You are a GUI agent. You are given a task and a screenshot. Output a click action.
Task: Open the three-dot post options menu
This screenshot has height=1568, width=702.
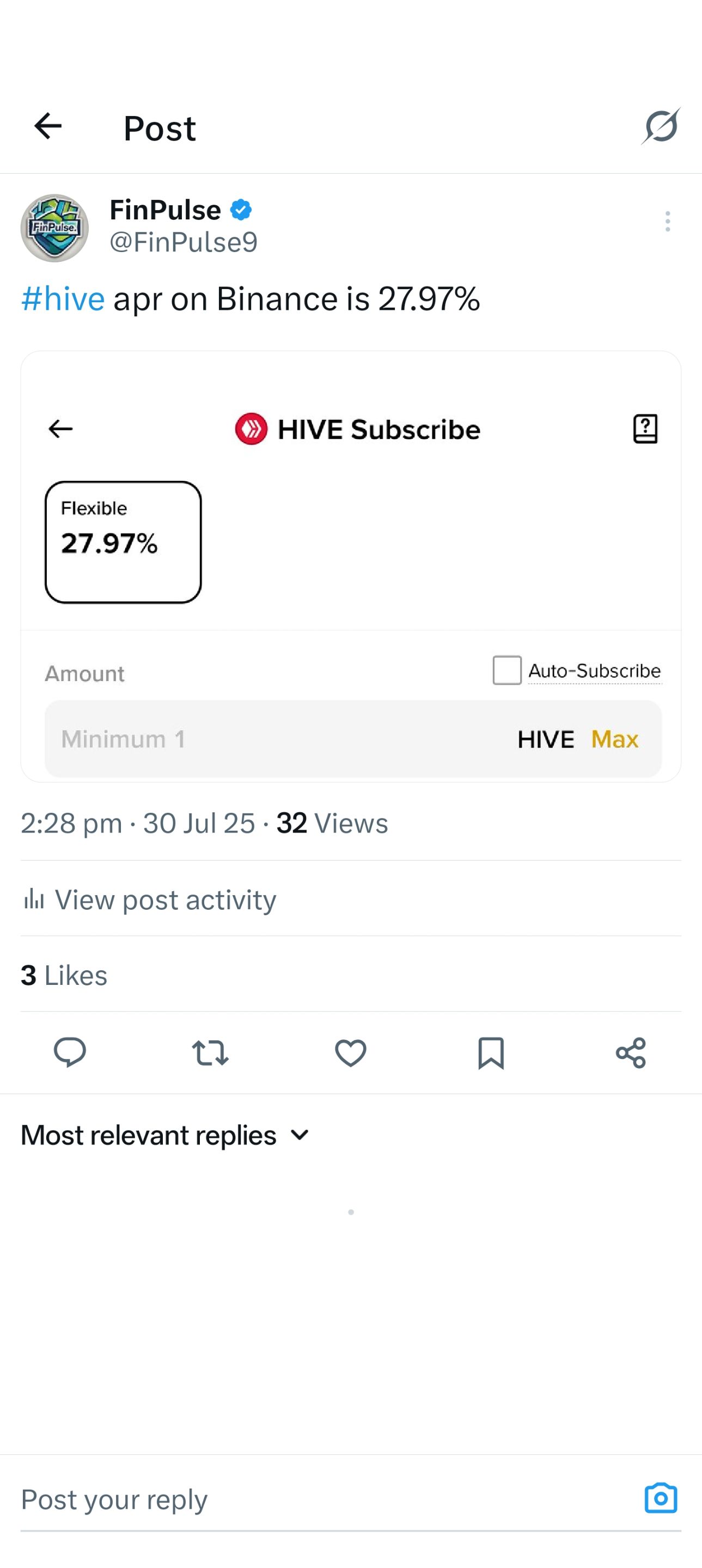point(667,222)
